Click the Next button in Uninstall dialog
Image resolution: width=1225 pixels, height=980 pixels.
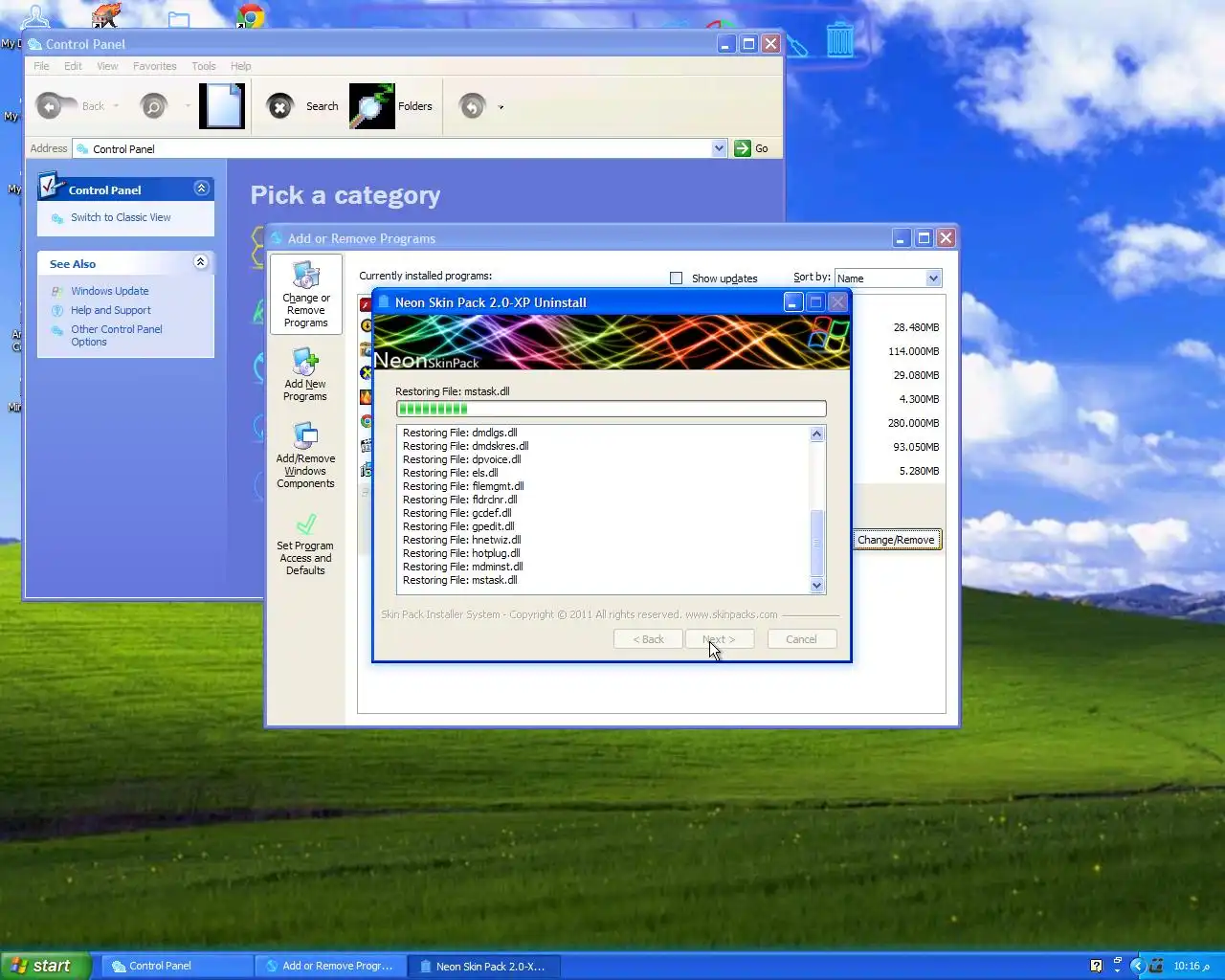coord(719,639)
